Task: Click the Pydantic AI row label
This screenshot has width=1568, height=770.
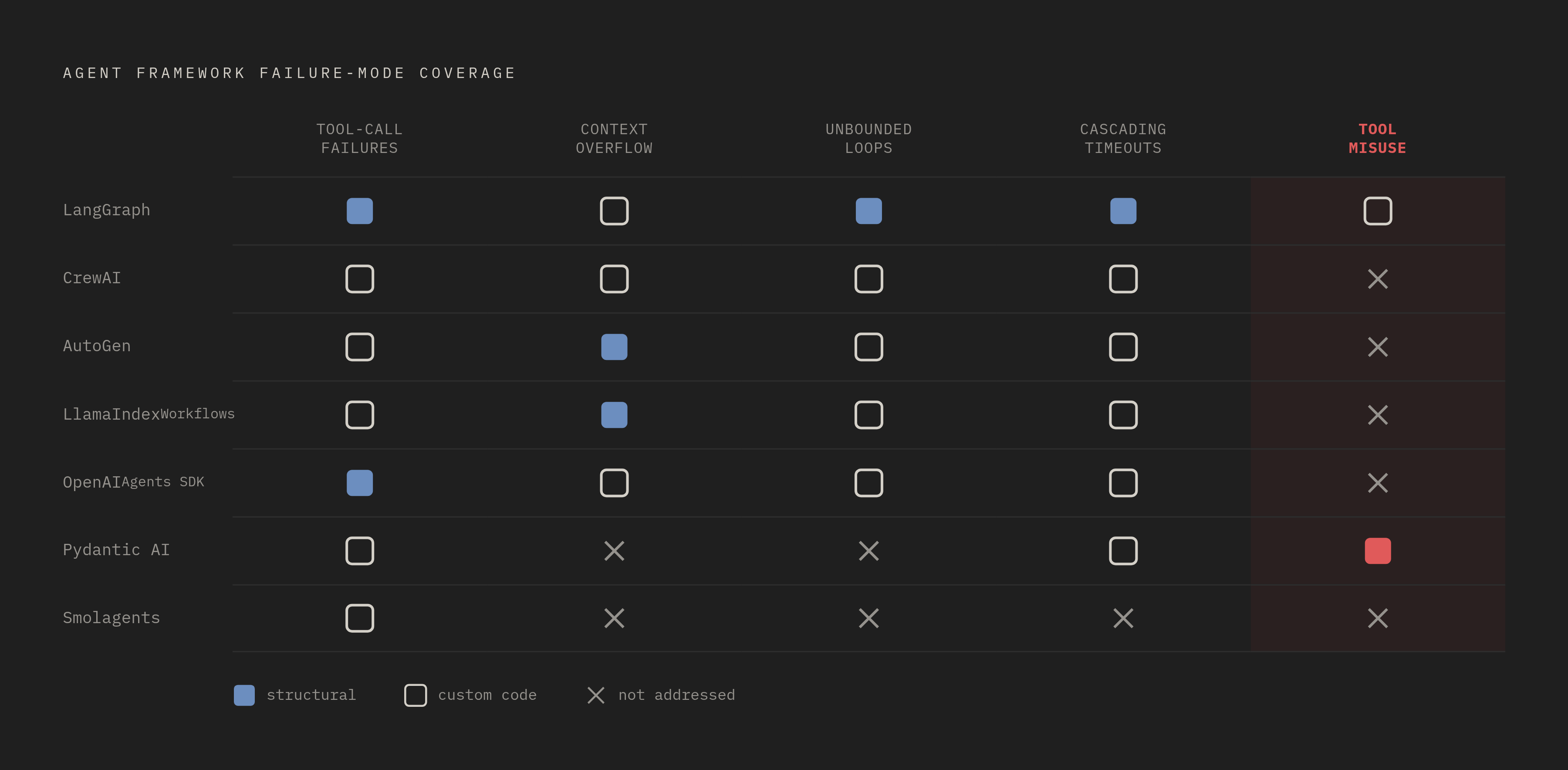Action: pyautogui.click(x=116, y=550)
